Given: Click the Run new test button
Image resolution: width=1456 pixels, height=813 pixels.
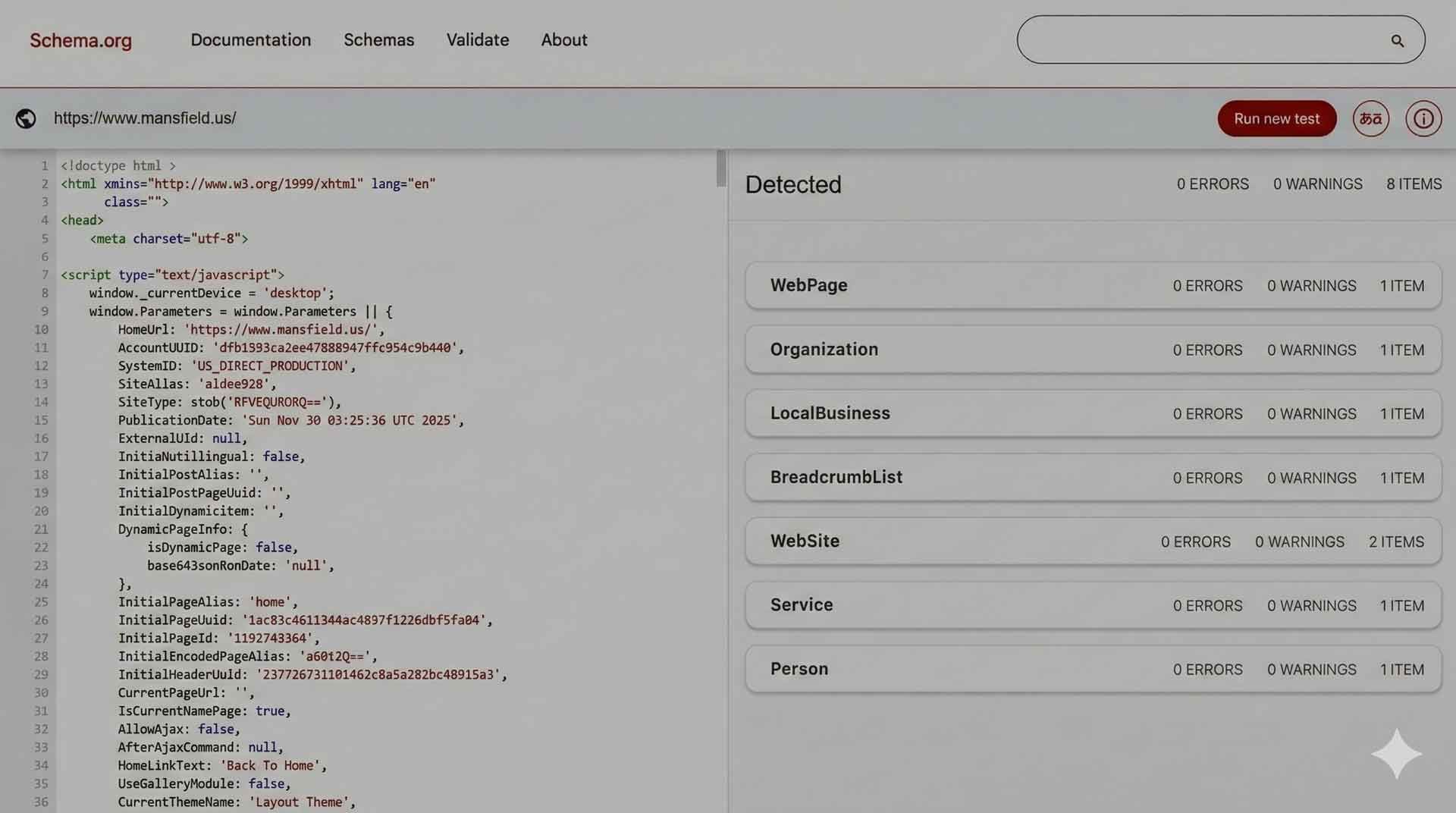Looking at the screenshot, I should (1277, 118).
